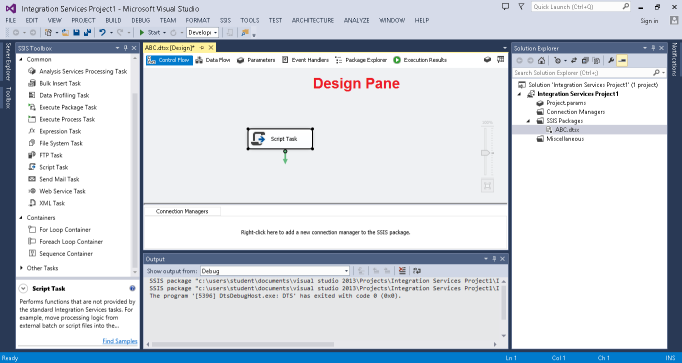682x363 pixels.
Task: Click the feedback speech bubble icon
Action: point(505,7)
